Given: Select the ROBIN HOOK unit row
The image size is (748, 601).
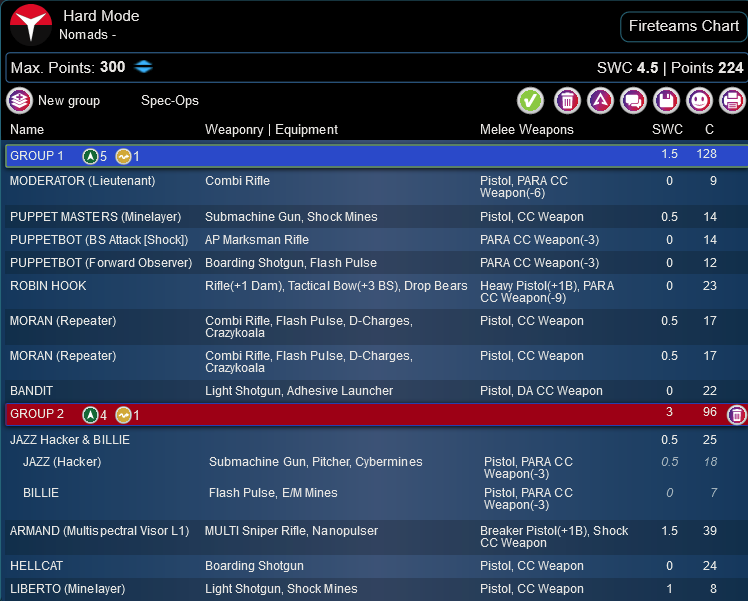Looking at the screenshot, I should pyautogui.click(x=376, y=292).
